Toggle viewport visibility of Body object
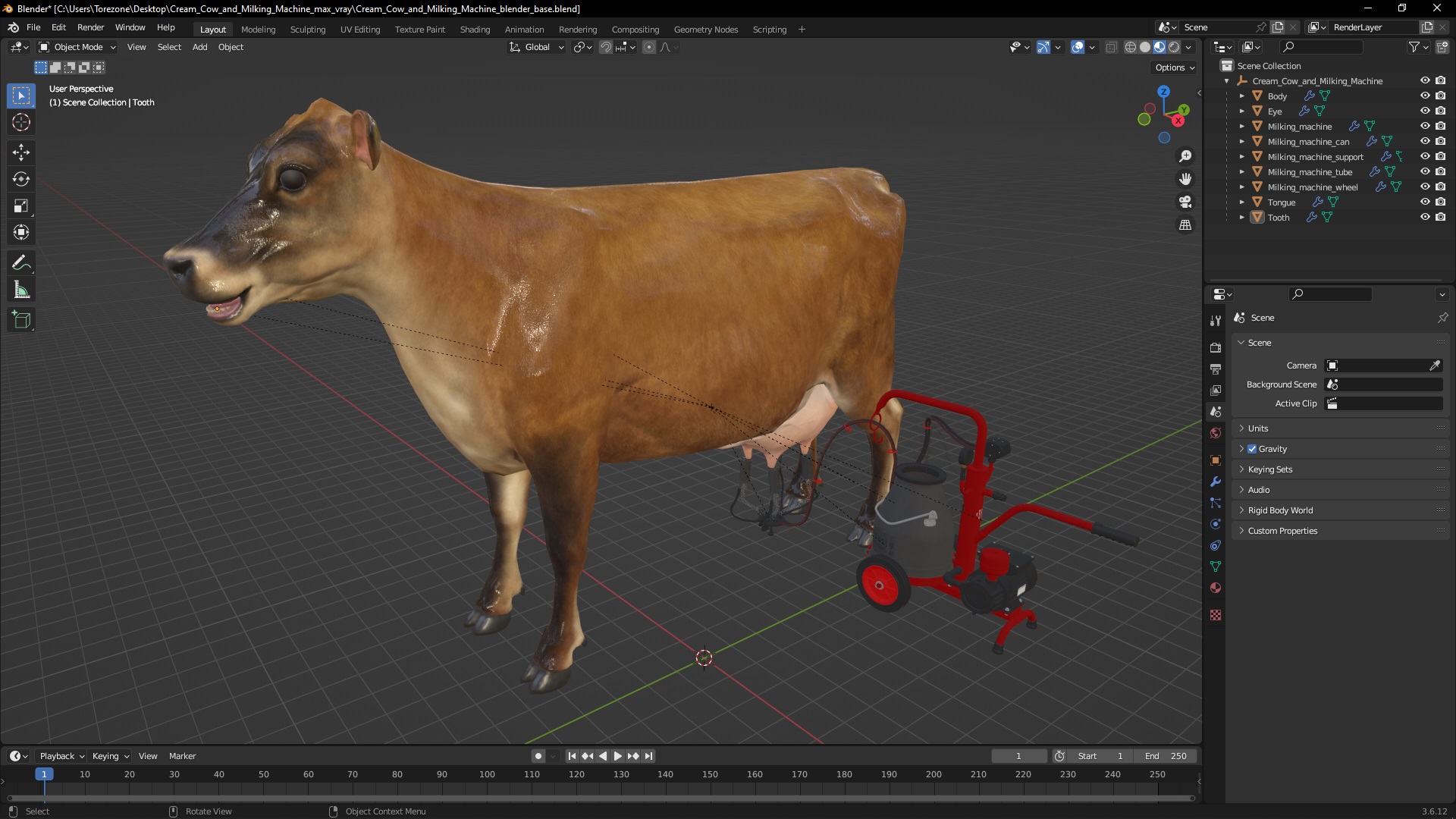 (x=1425, y=96)
